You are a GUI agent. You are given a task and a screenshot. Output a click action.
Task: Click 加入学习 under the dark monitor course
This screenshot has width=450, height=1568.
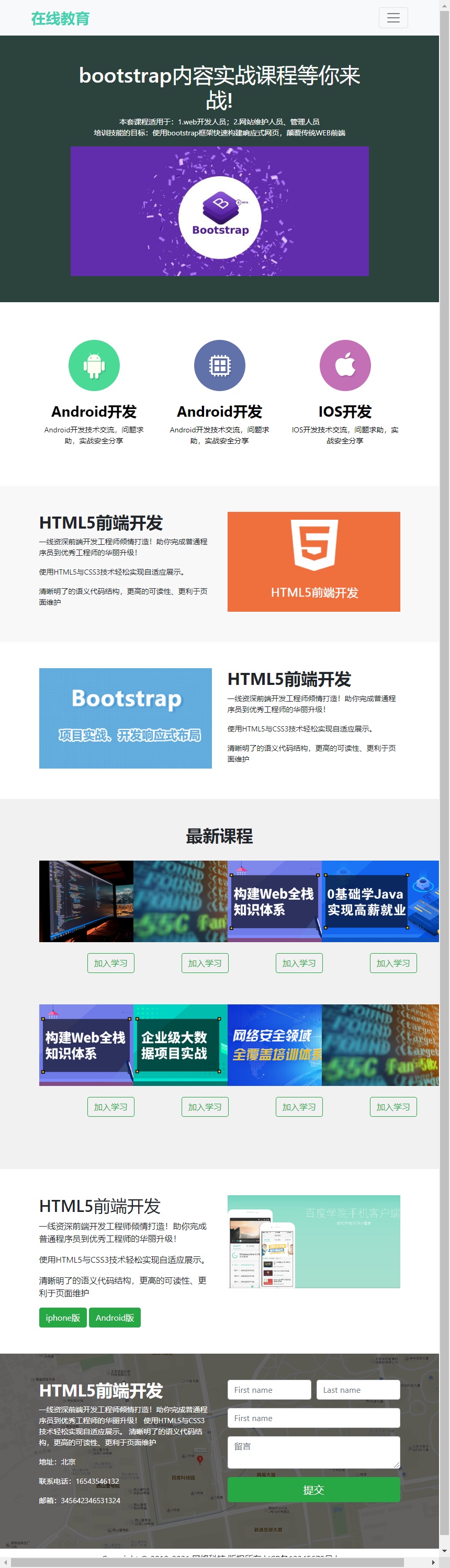pos(111,963)
